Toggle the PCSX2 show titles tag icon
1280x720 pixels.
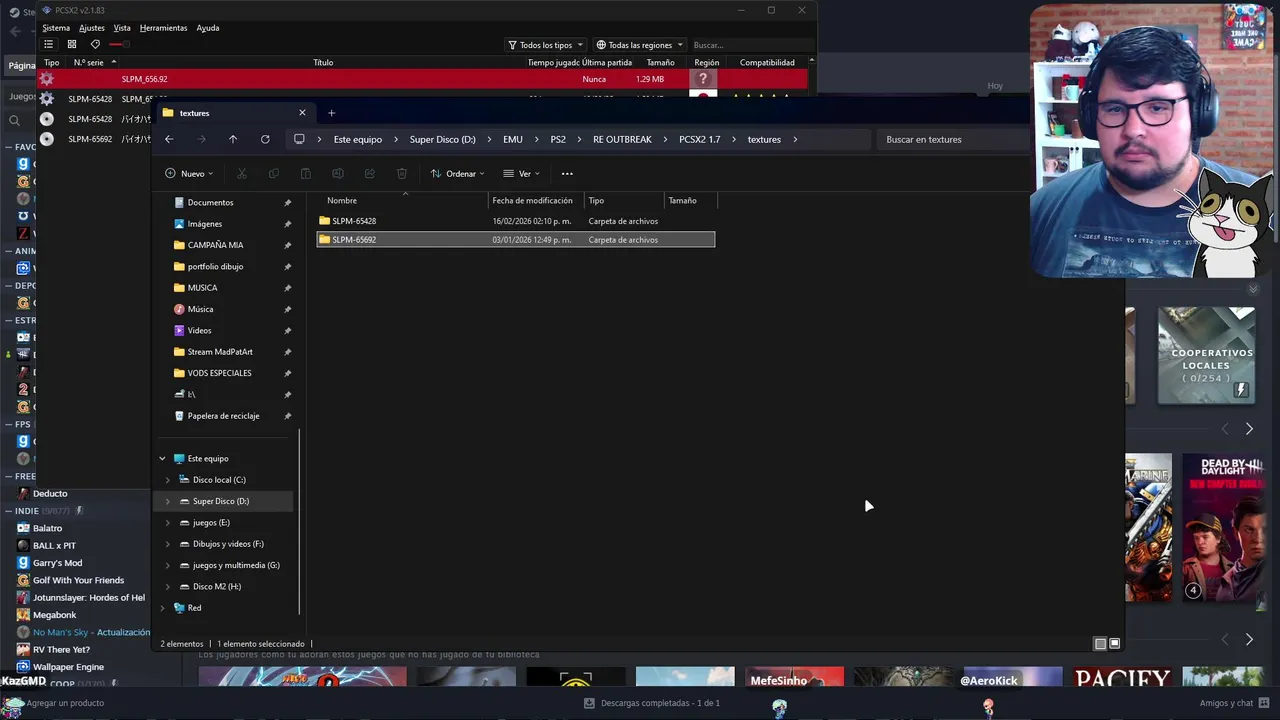point(95,44)
